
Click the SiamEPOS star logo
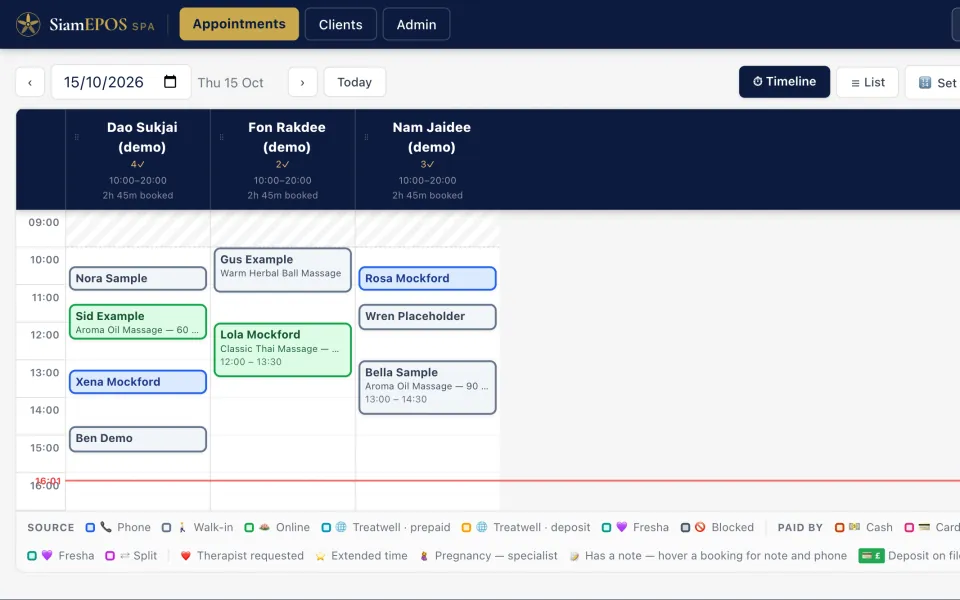(28, 24)
